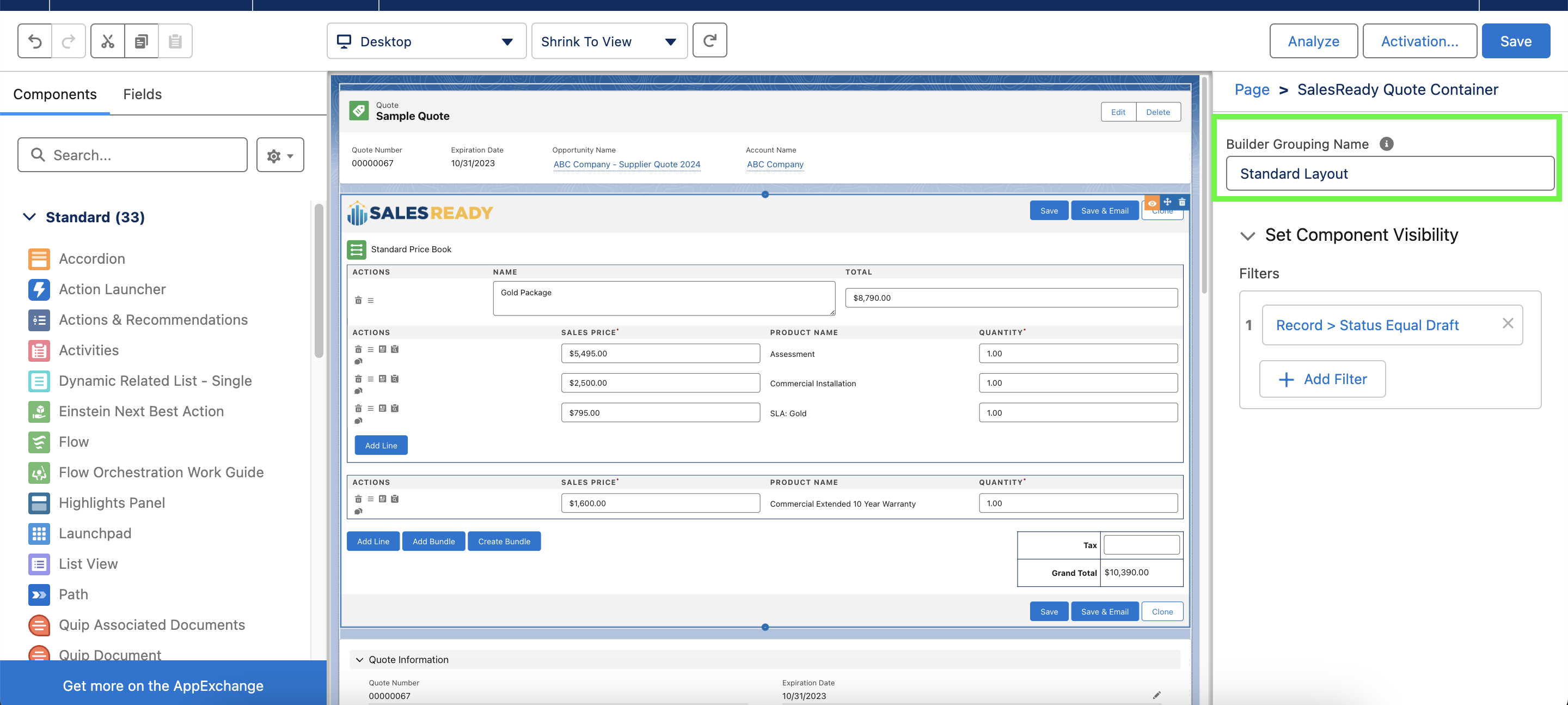The width and height of the screenshot is (1568, 705).
Task: Click the Builder Grouping Name info icon
Action: 1386,144
